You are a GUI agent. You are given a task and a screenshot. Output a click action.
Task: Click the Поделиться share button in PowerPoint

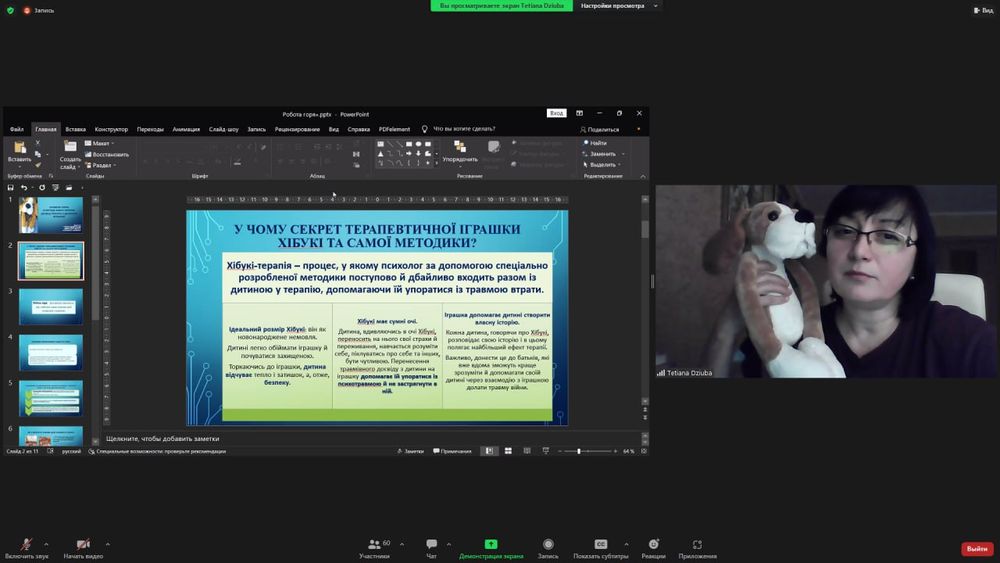(600, 129)
